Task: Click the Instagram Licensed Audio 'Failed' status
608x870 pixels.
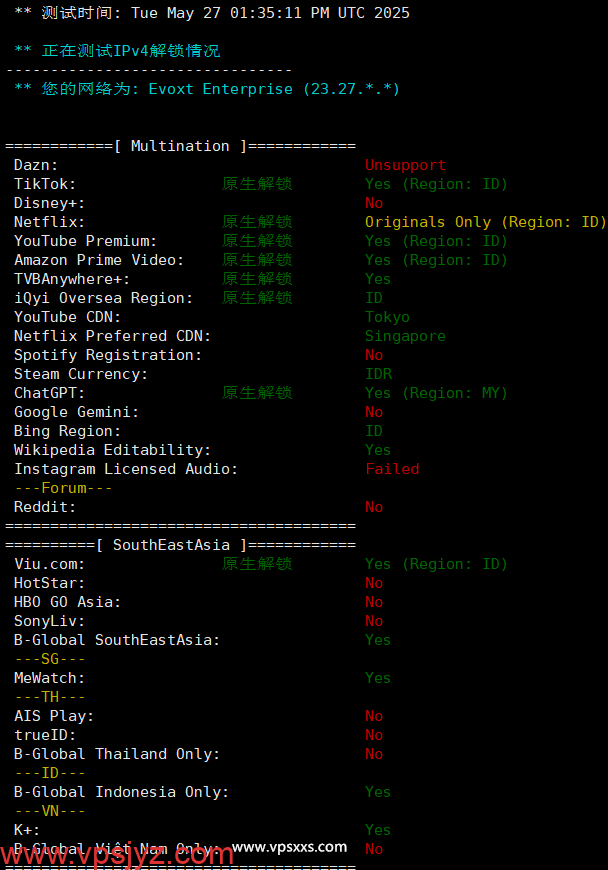Action: pos(392,469)
